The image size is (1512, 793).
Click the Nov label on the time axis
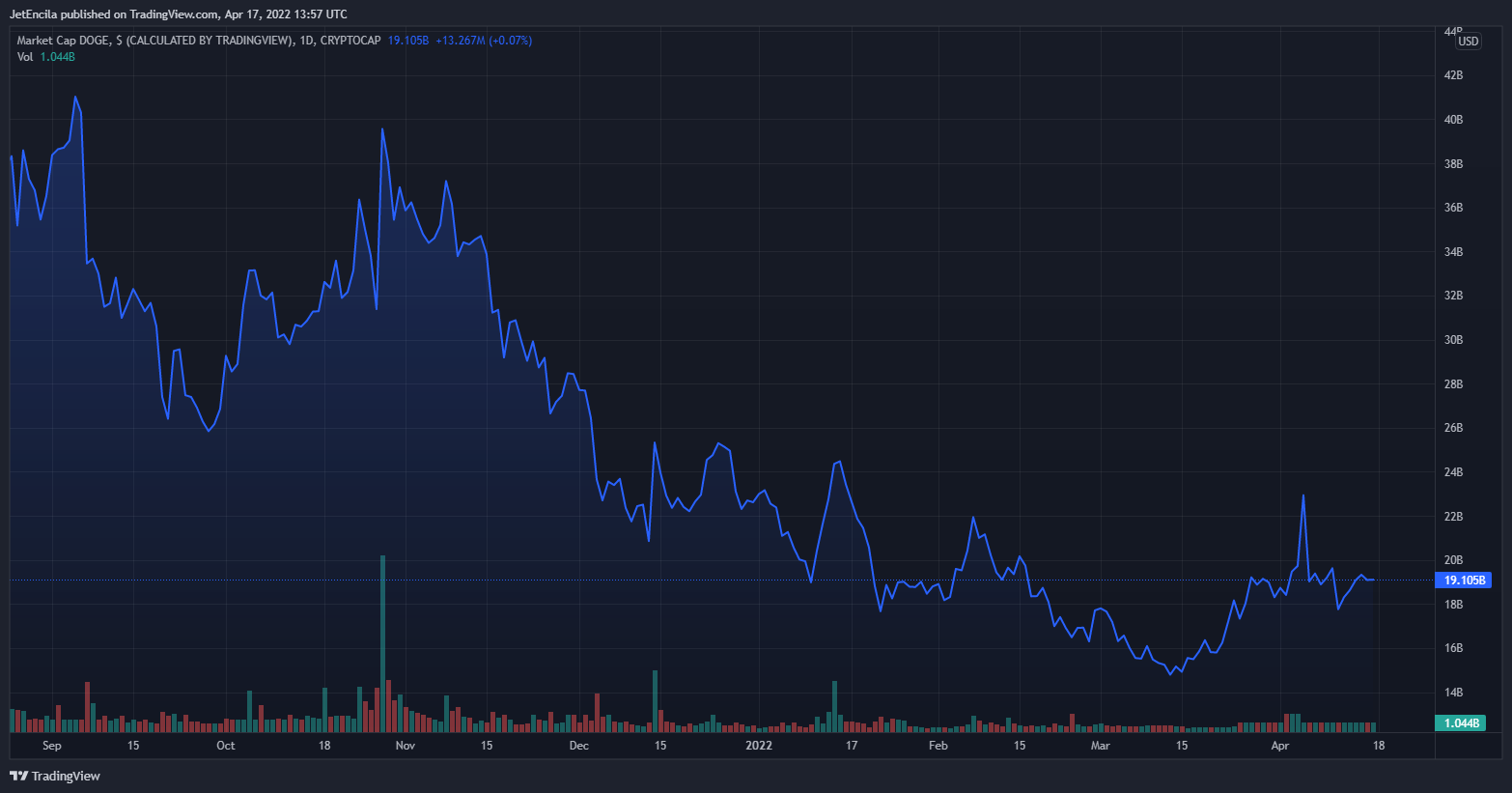pyautogui.click(x=406, y=746)
